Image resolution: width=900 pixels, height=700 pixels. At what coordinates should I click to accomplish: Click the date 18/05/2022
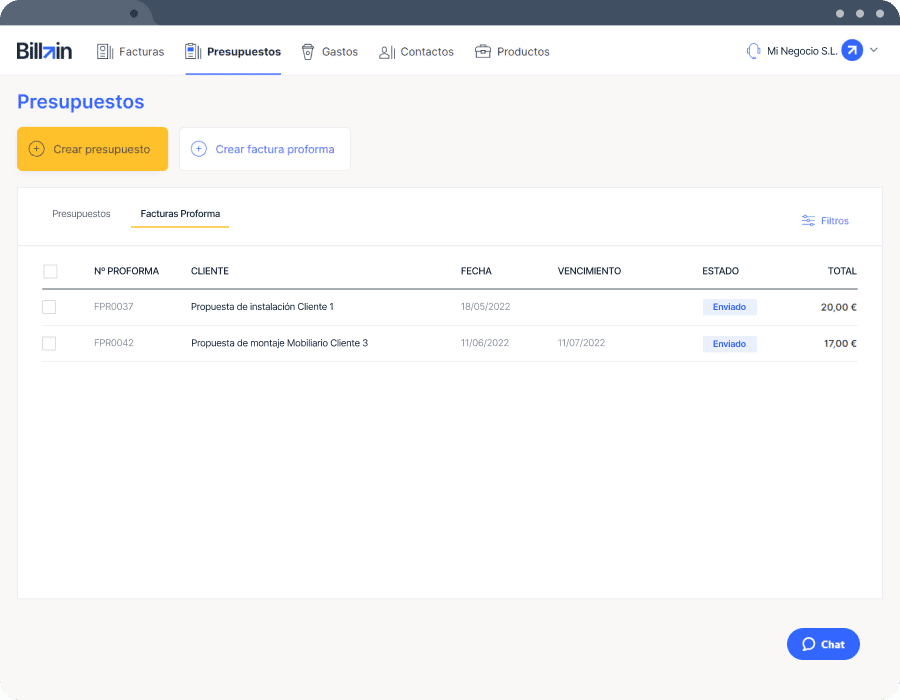click(486, 307)
